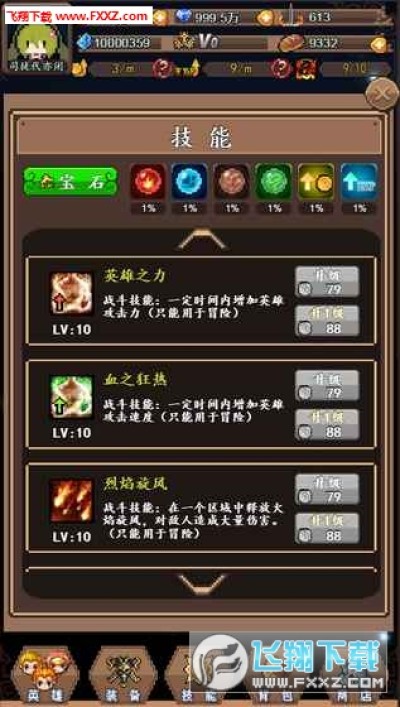Screen dimensions: 400x707
Task: Select the gold coin bonus gem icon
Action: pos(316,182)
